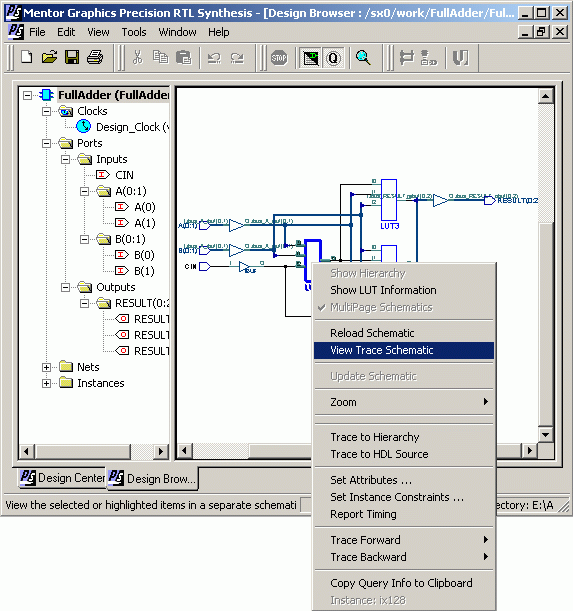Choose Copy Query Info to Clipboard
This screenshot has width=573, height=611.
(x=404, y=583)
